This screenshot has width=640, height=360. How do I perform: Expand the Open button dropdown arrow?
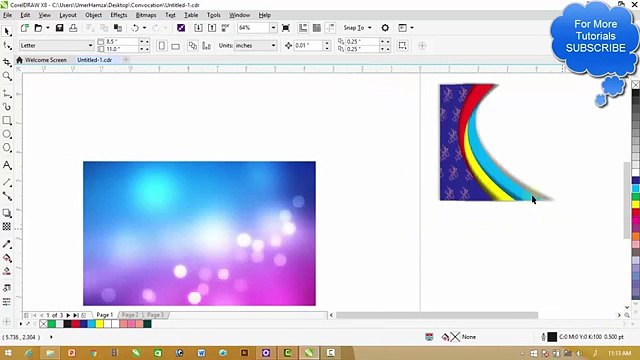pyautogui.click(x=47, y=28)
